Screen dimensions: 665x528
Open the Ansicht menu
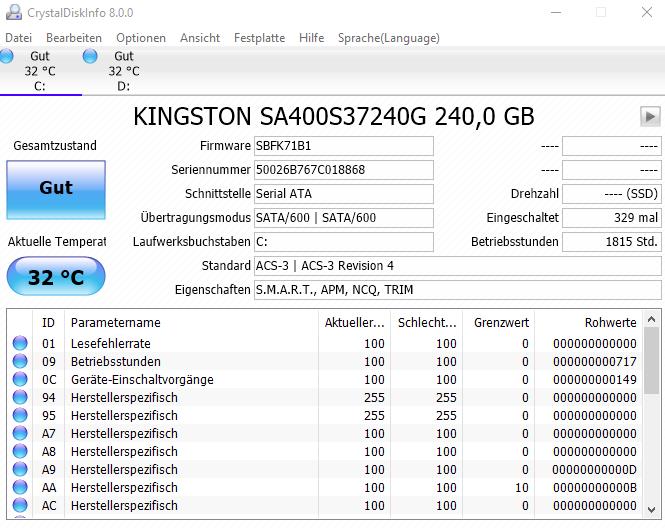point(200,38)
